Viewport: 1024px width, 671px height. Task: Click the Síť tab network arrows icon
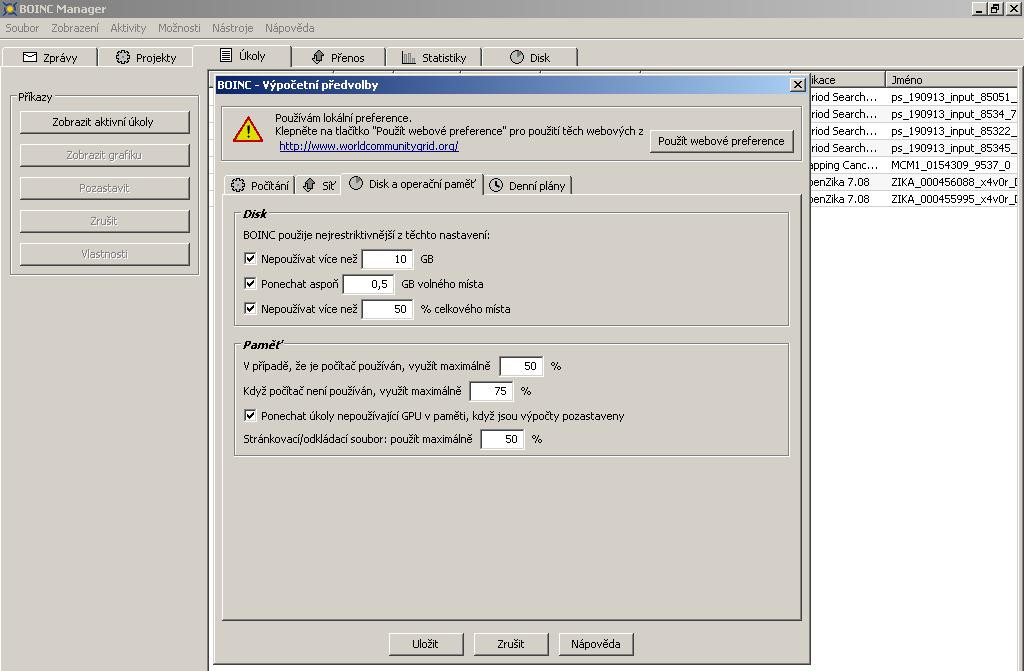pos(309,185)
